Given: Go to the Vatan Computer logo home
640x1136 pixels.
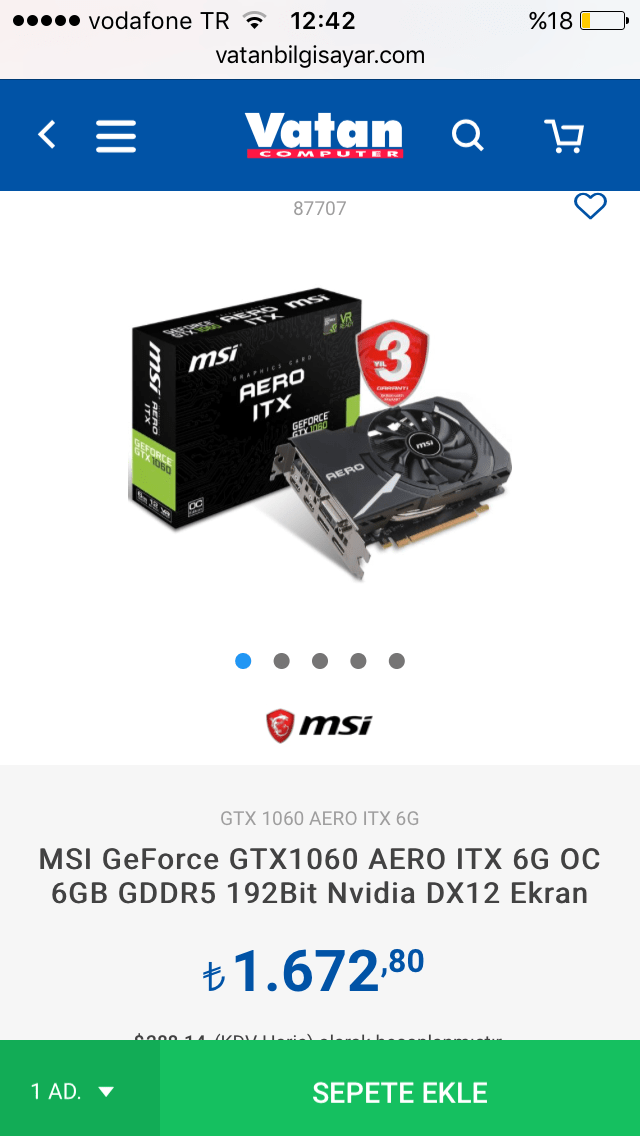Looking at the screenshot, I should [x=323, y=135].
